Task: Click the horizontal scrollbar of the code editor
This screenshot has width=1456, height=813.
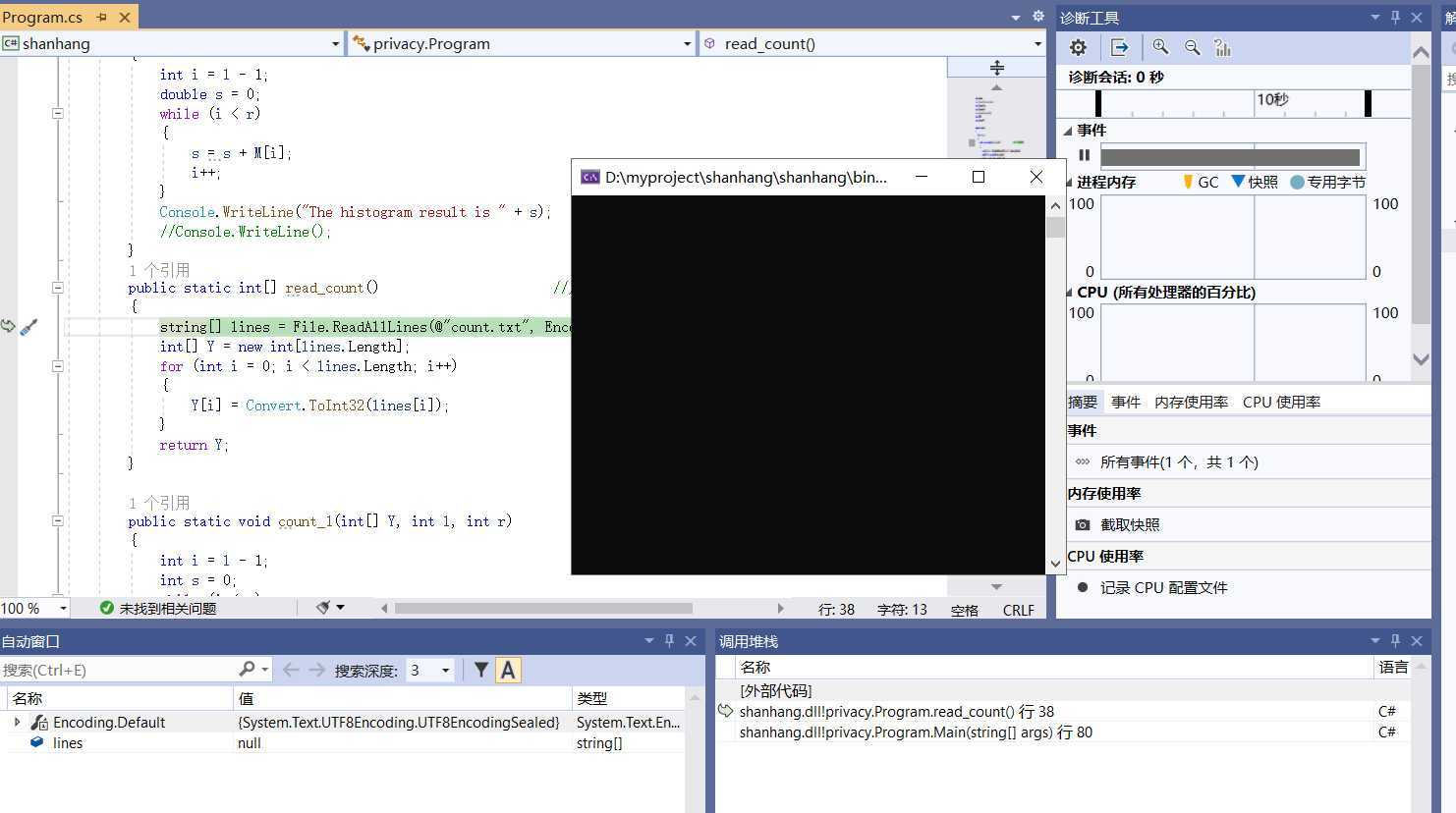Action: (x=543, y=608)
